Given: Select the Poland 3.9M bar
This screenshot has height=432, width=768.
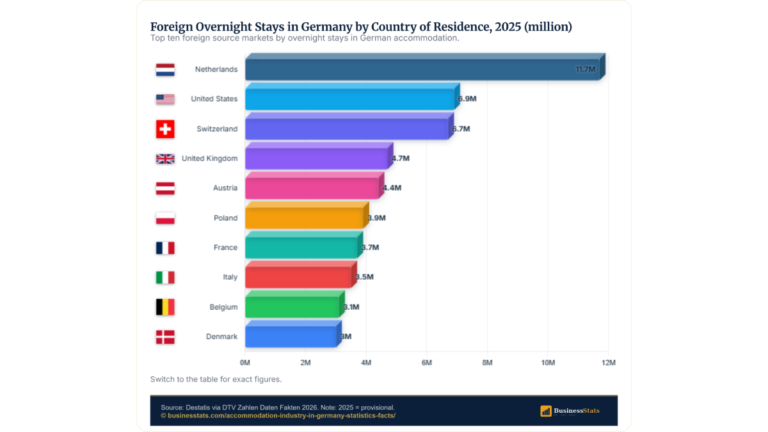Looking at the screenshot, I should (x=307, y=216).
